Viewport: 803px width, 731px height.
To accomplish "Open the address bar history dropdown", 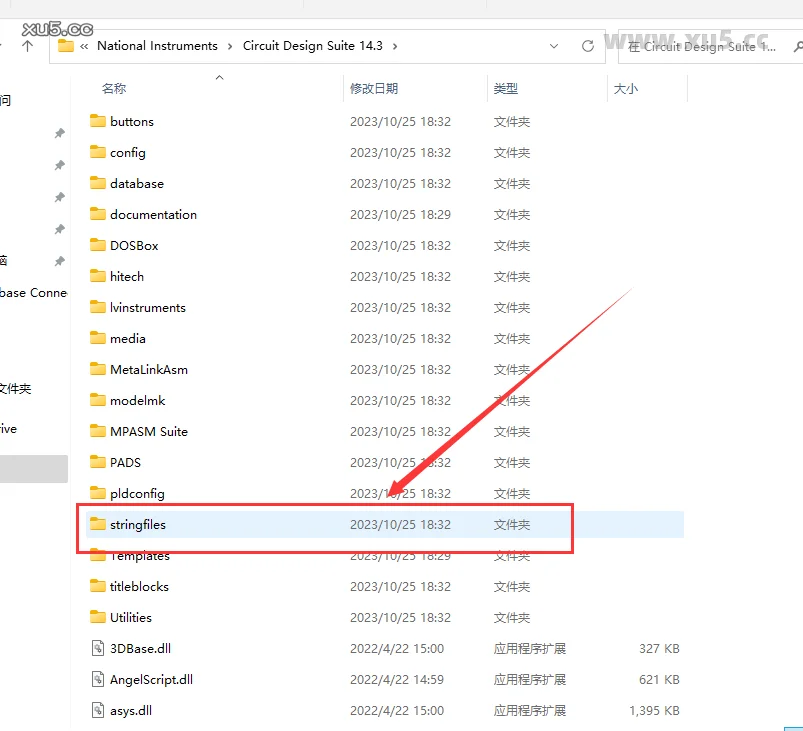I will (555, 46).
